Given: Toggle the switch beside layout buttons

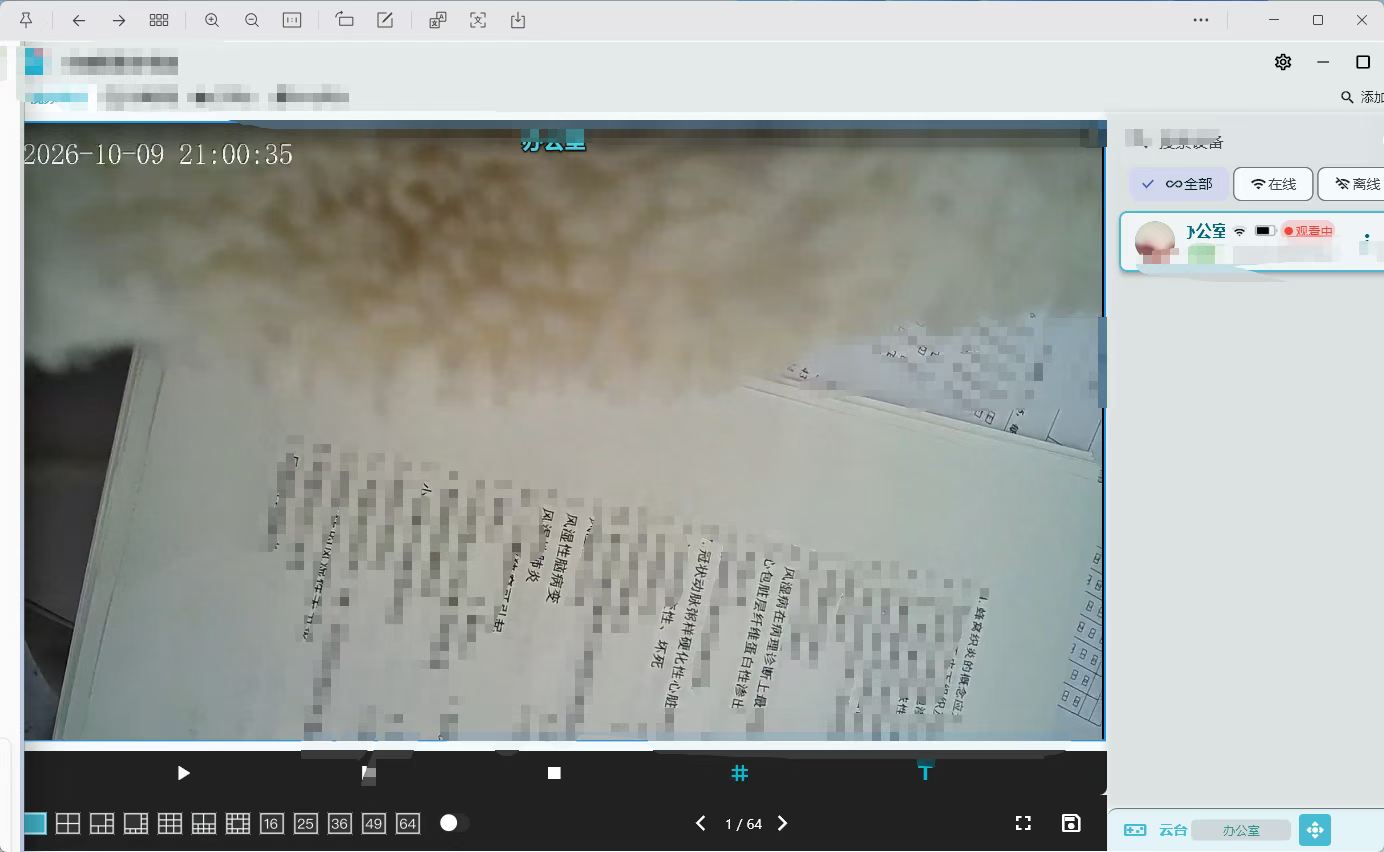Looking at the screenshot, I should click(454, 823).
